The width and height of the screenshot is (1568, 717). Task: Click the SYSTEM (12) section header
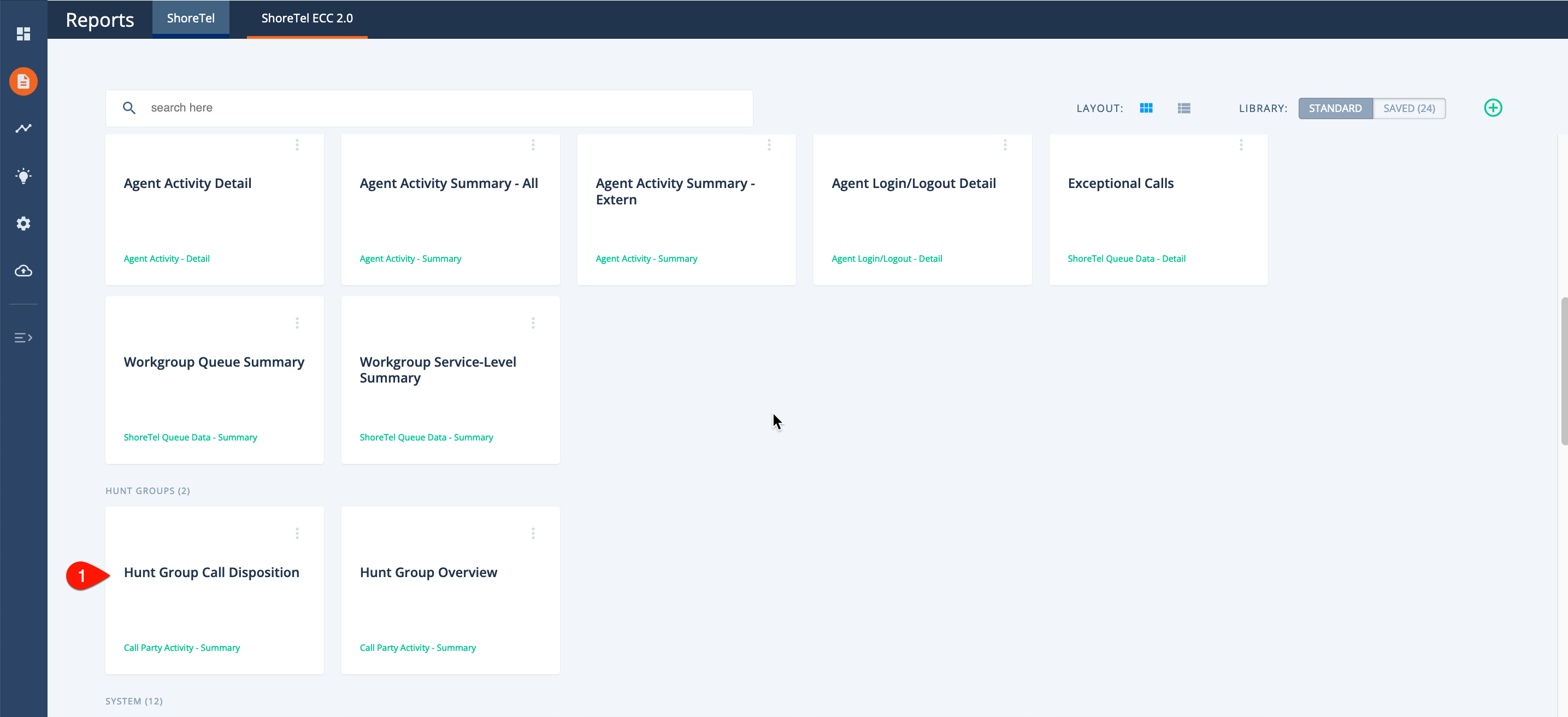click(134, 701)
